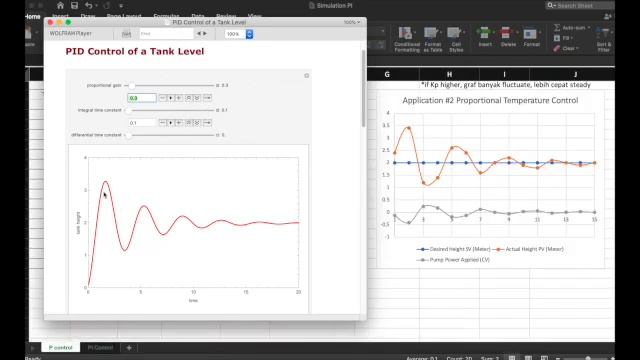Click legend entry 'Actual Height PV (Meter)'

(529, 249)
